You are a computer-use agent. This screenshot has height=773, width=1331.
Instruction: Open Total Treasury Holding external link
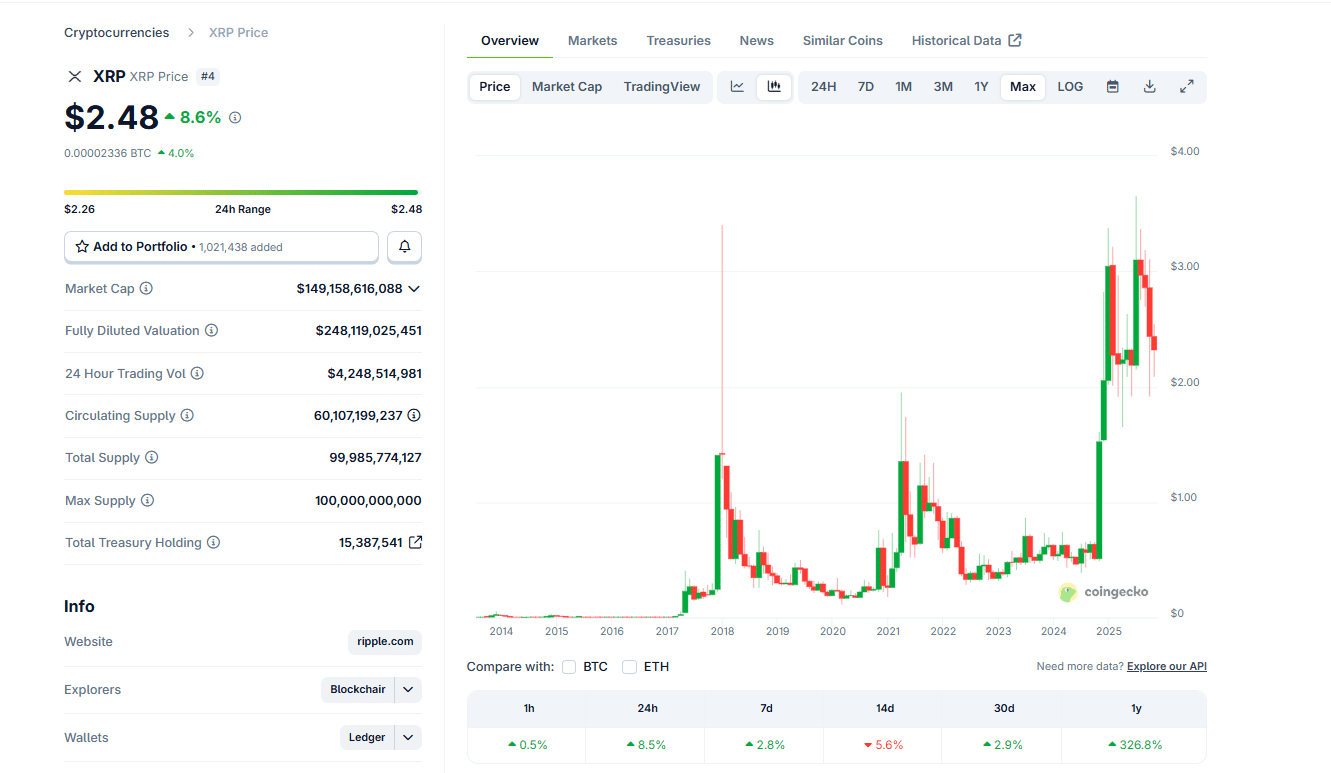coord(417,542)
